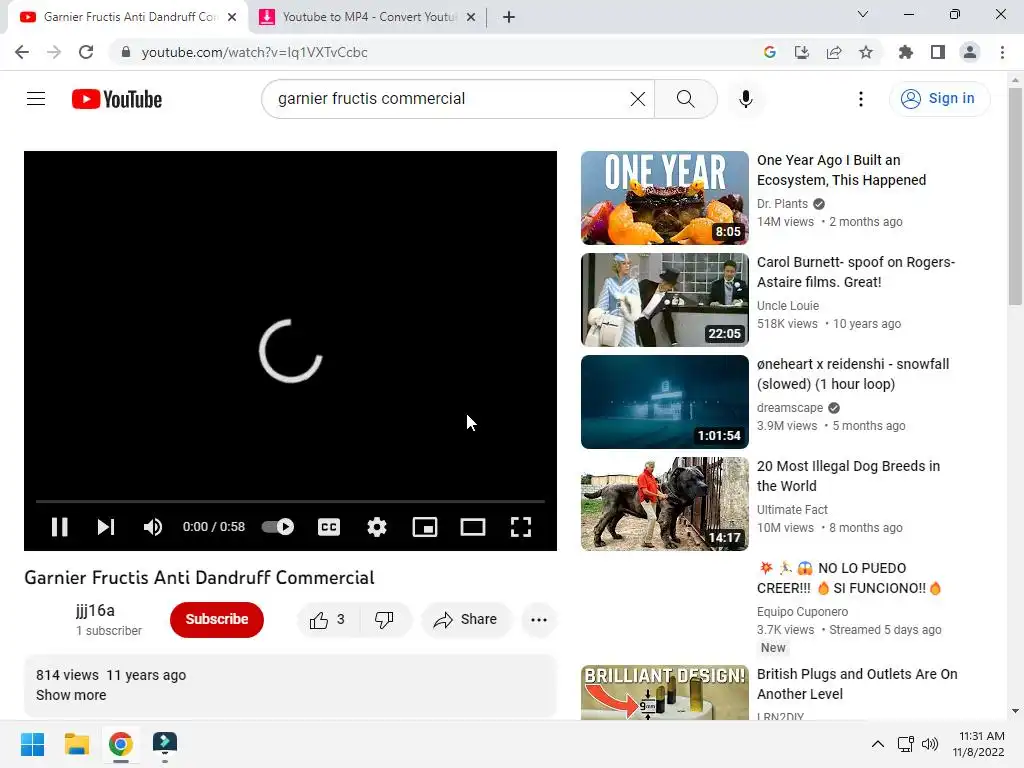Go back to previous page
Image resolution: width=1024 pixels, height=768 pixels.
[22, 52]
